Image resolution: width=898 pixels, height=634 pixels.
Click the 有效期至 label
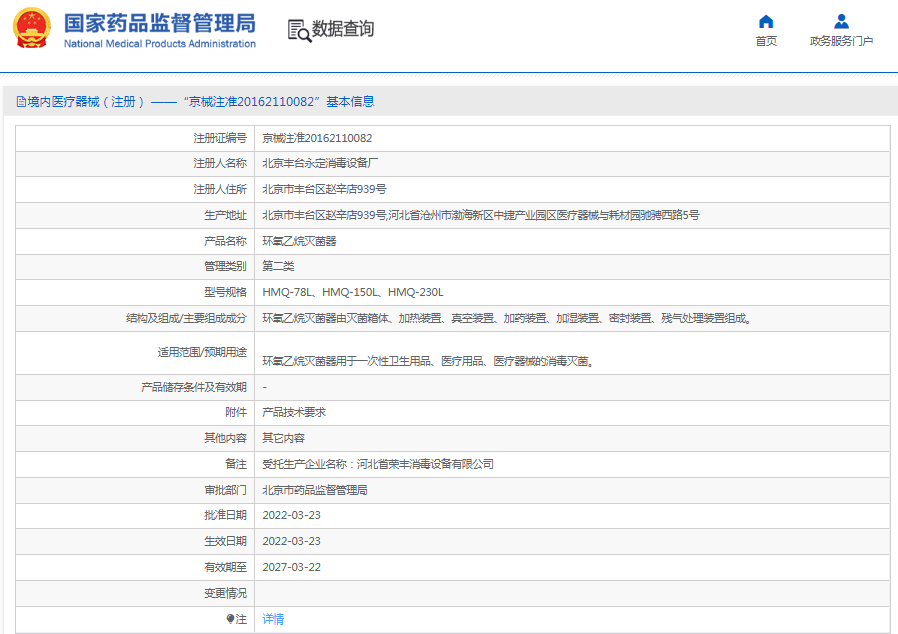pyautogui.click(x=225, y=567)
